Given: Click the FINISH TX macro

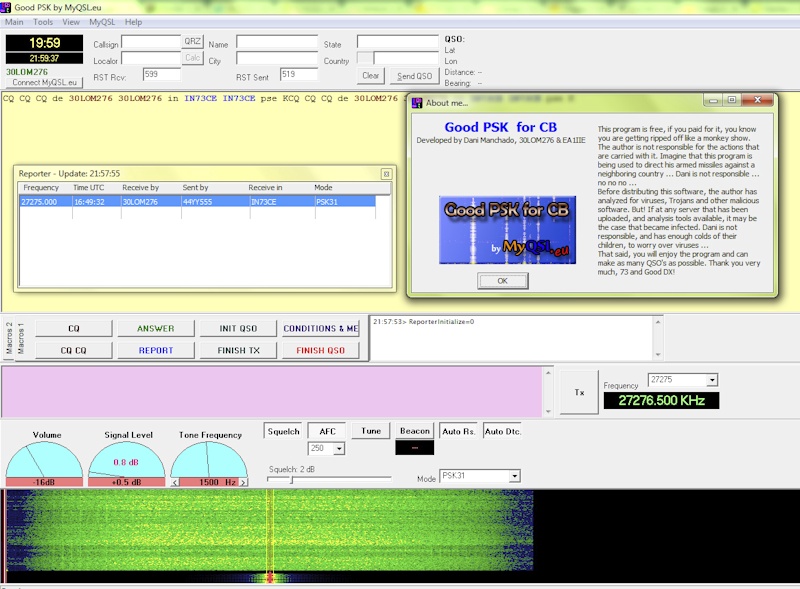Looking at the screenshot, I should point(238,350).
